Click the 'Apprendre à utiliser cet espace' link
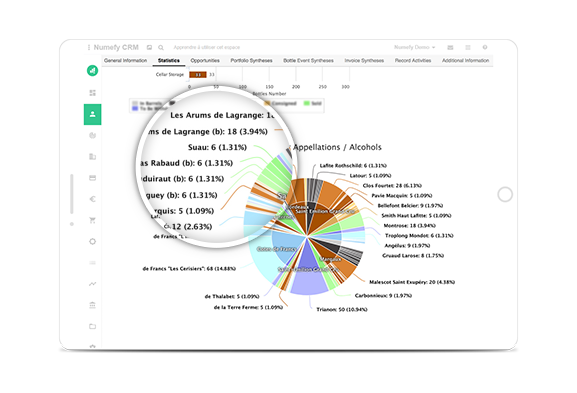This screenshot has width=577, height=393. coord(206,47)
